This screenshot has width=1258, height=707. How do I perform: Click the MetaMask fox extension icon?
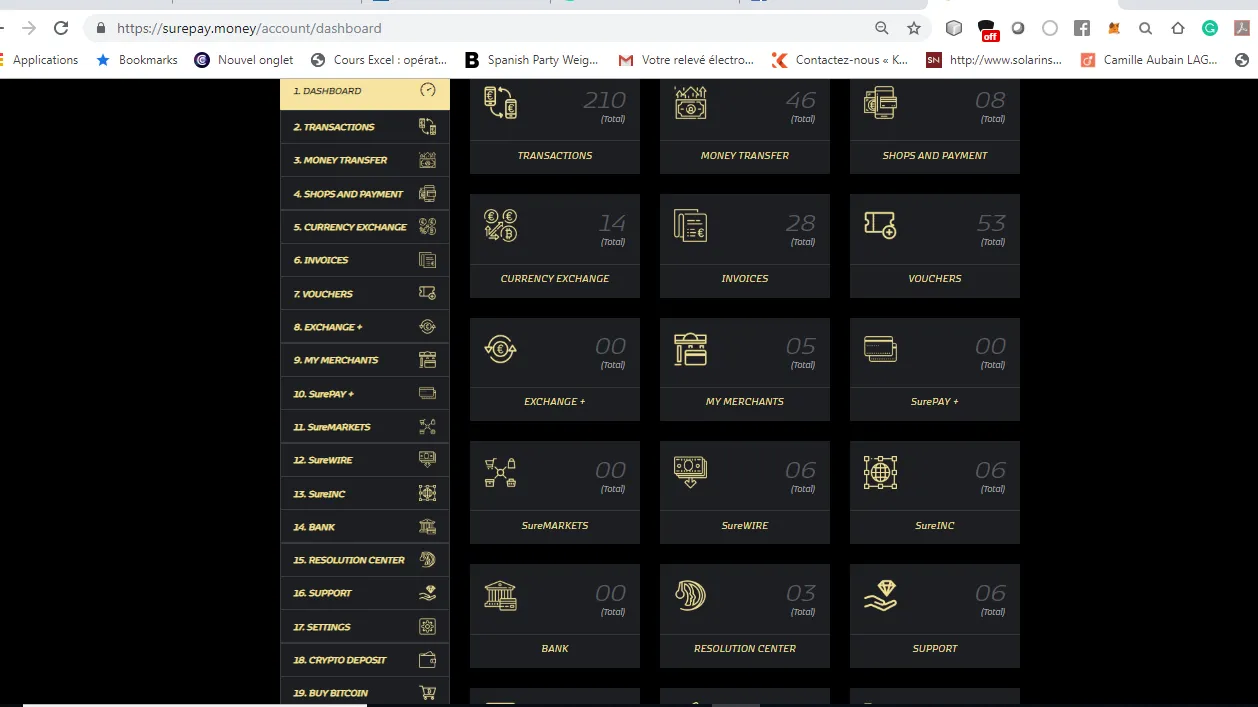[1114, 28]
